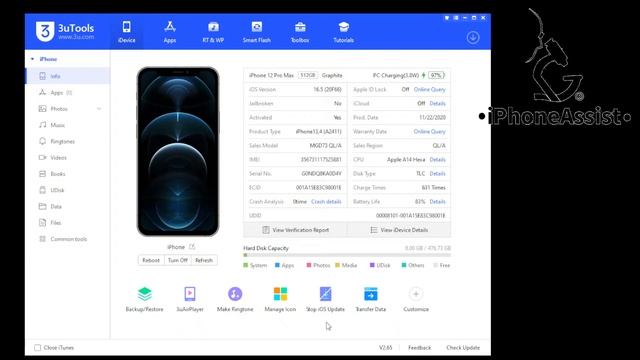Click the 512GB storage badge
640x360 pixels.
click(x=308, y=75)
